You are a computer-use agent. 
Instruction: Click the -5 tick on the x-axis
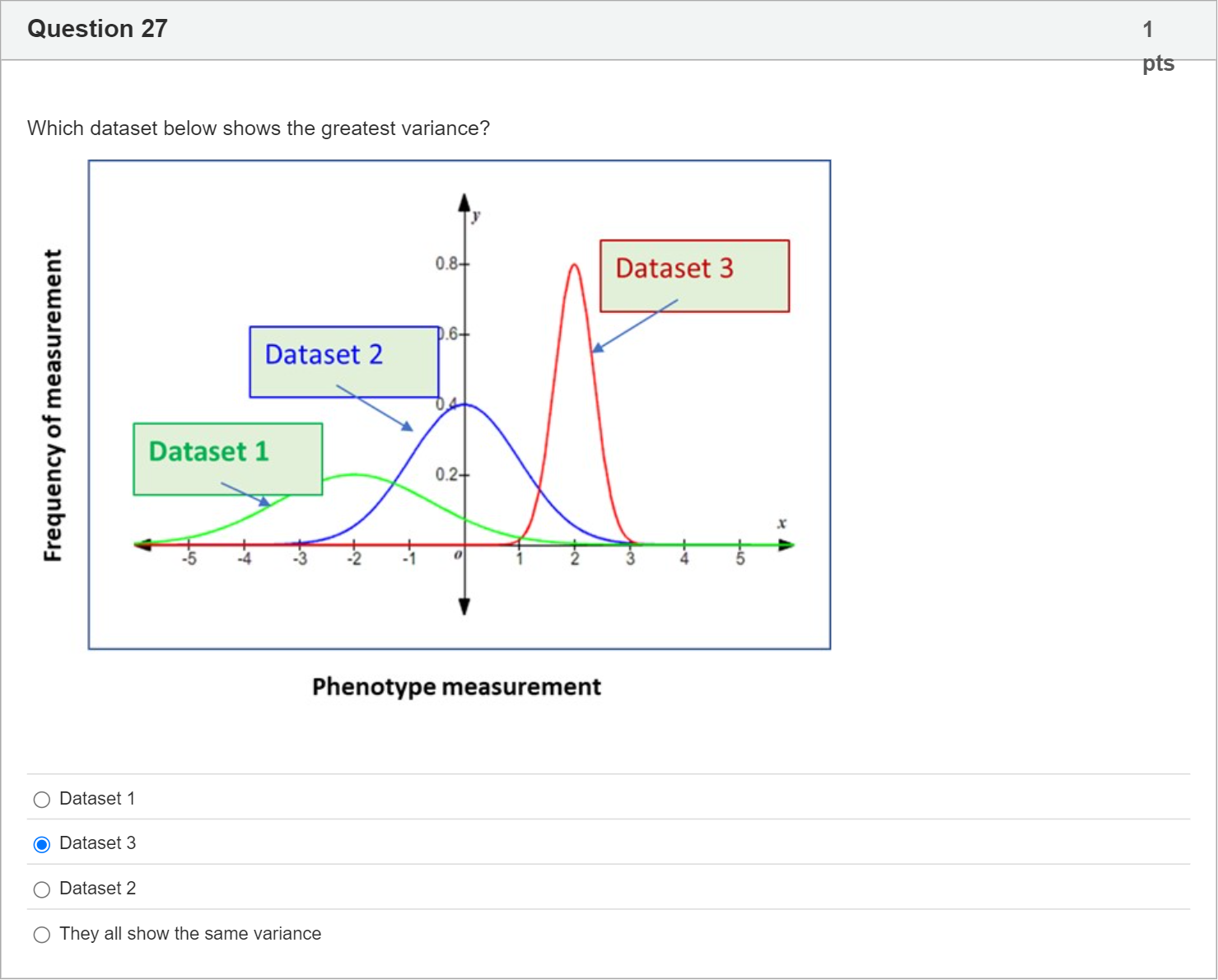pos(189,545)
